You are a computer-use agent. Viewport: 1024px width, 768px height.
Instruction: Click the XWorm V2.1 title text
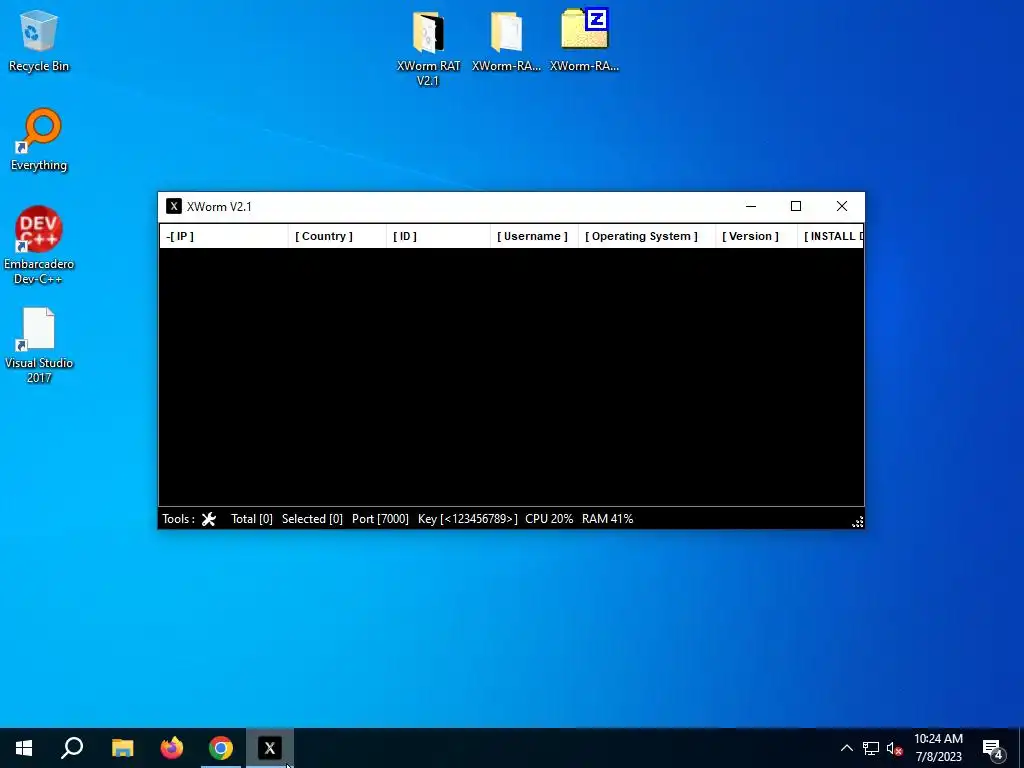click(219, 207)
